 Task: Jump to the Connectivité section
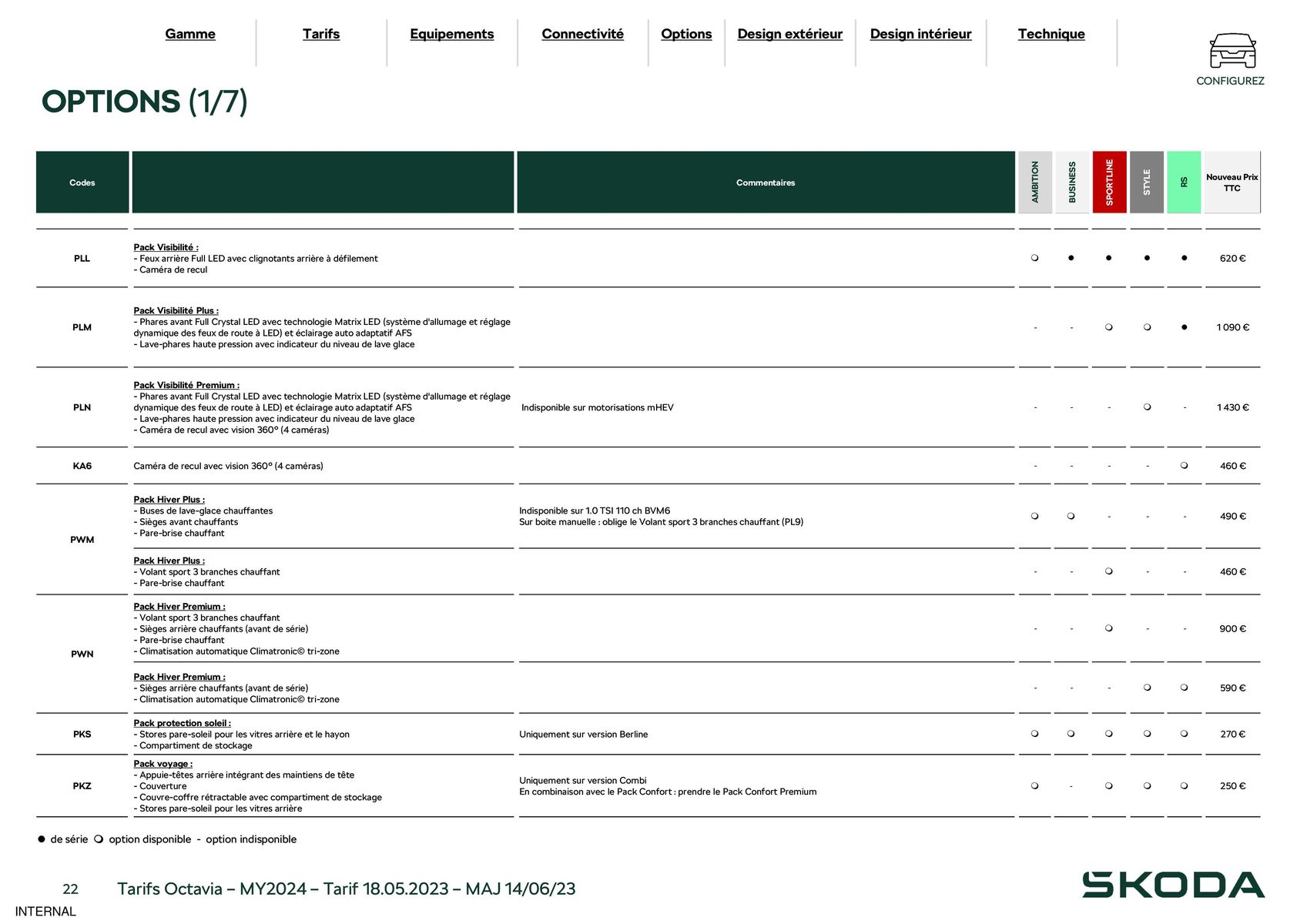coord(583,34)
